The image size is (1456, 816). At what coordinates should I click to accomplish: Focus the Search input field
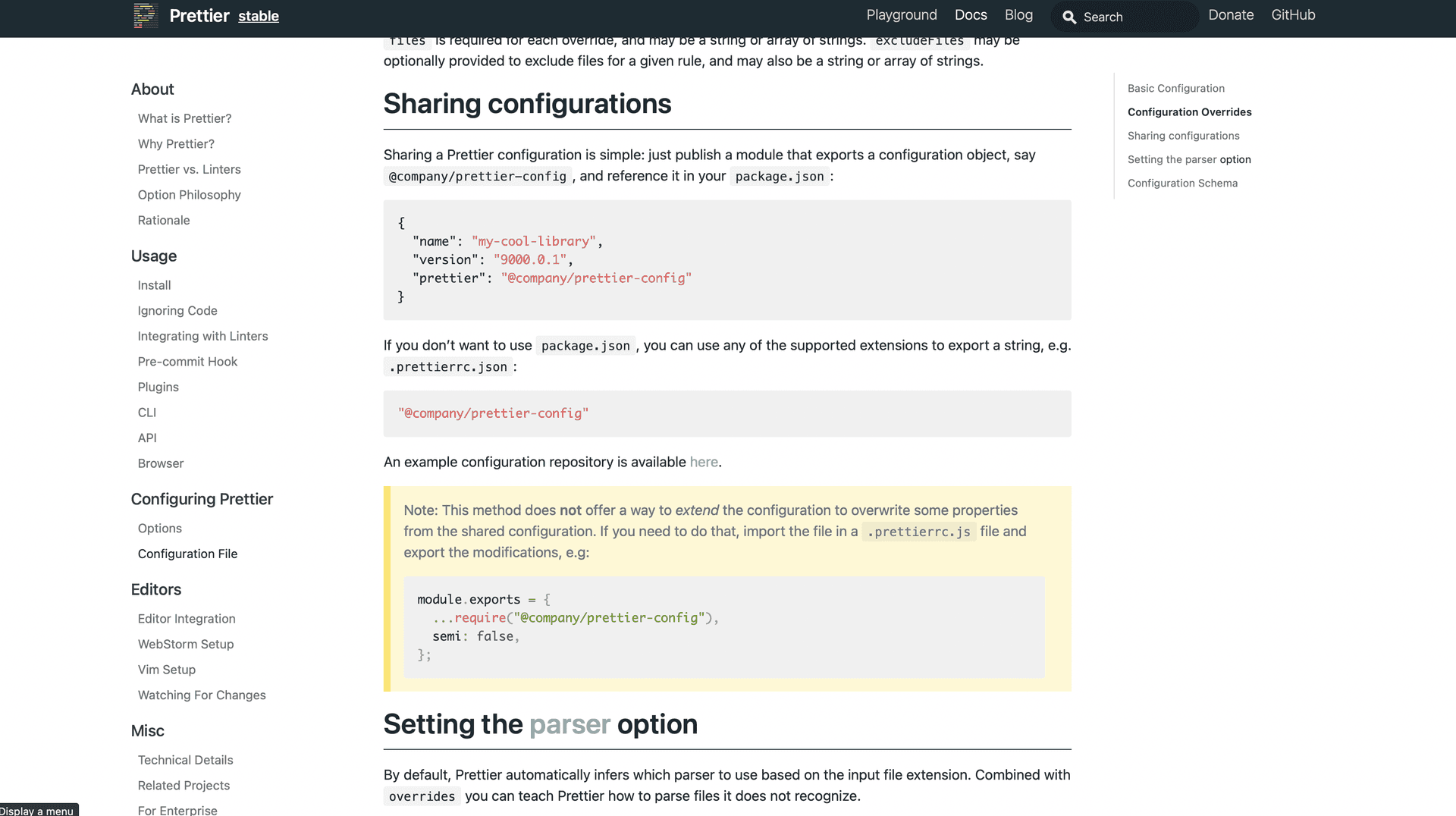point(1125,17)
